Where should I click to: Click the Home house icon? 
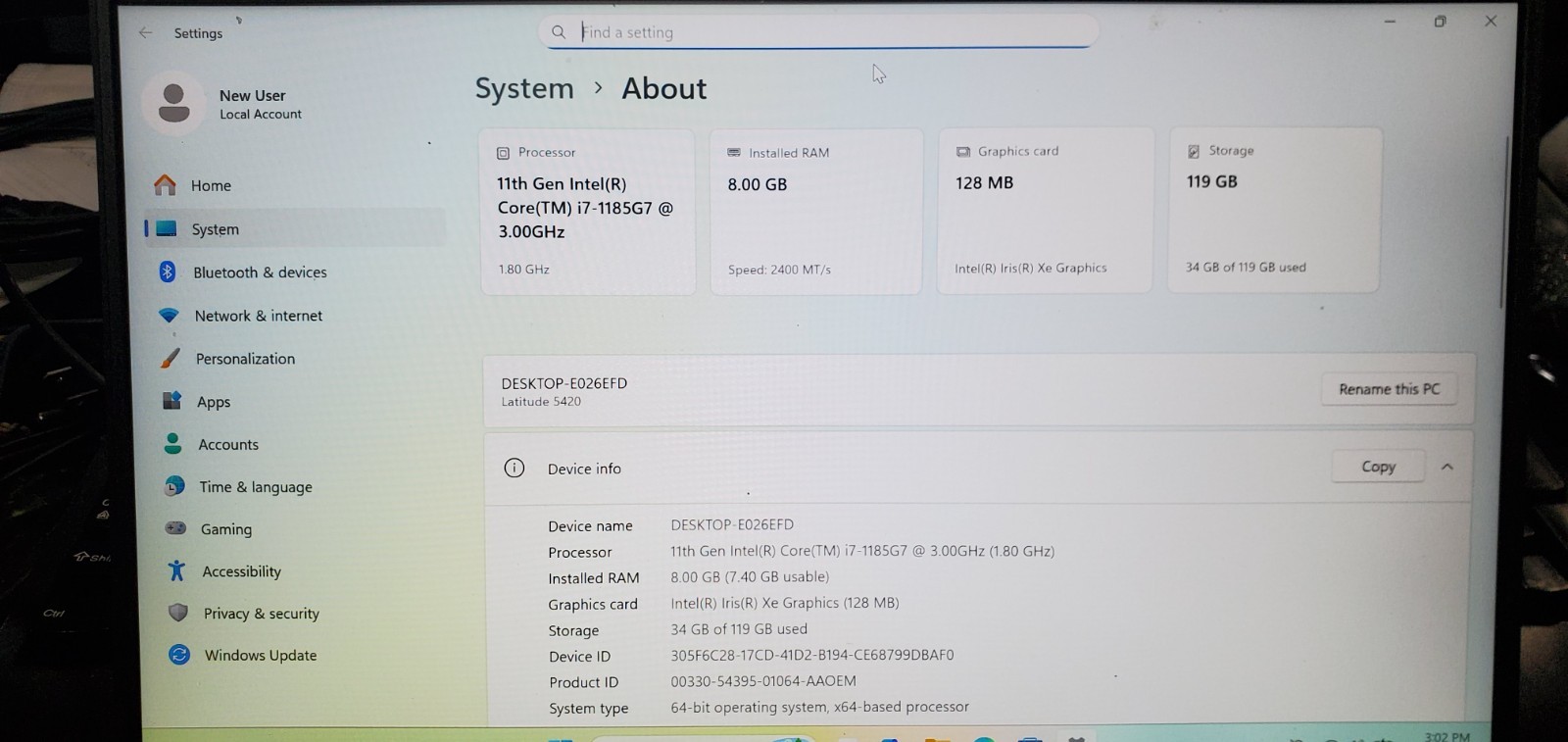[x=166, y=184]
